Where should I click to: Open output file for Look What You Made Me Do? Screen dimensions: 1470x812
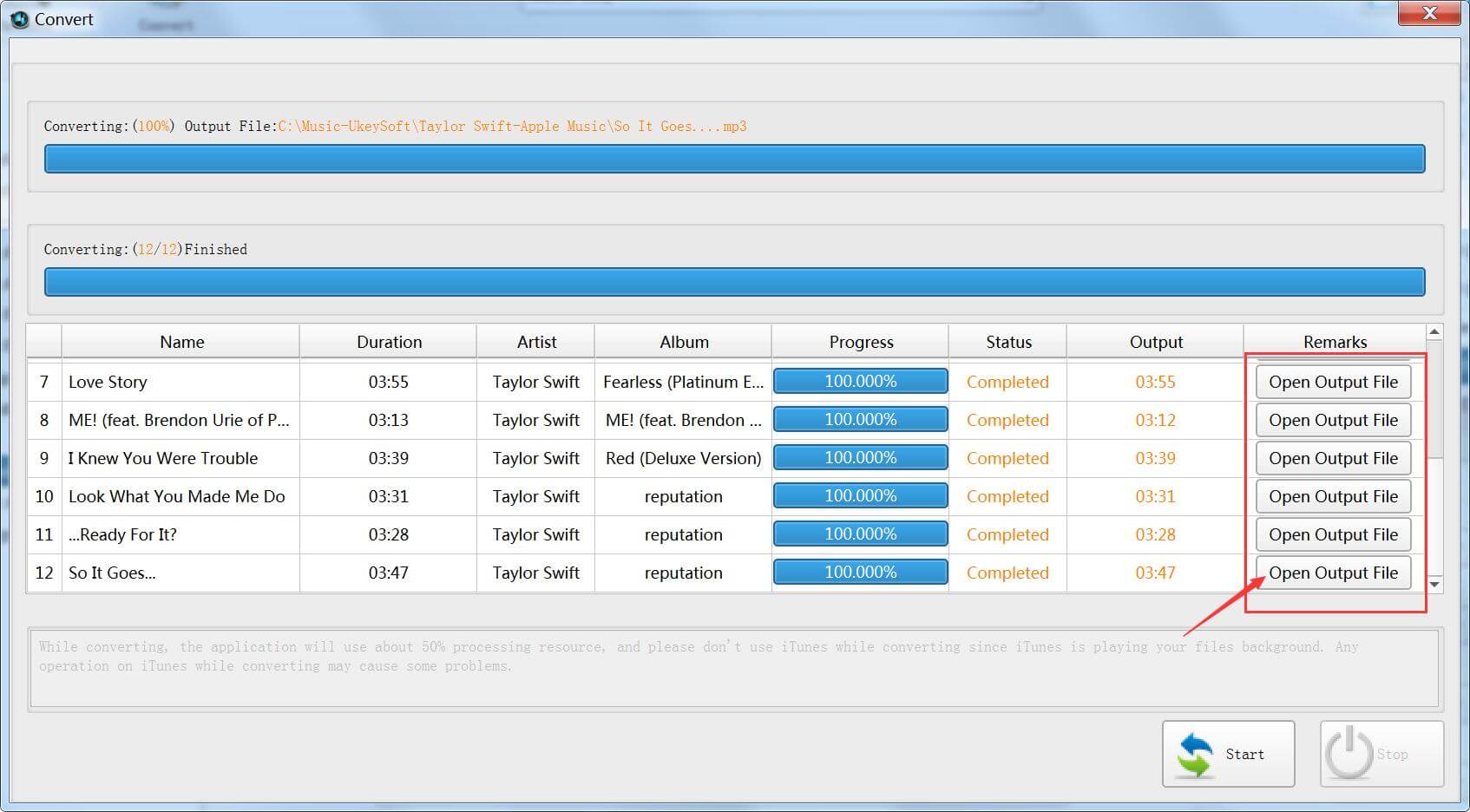(x=1333, y=496)
